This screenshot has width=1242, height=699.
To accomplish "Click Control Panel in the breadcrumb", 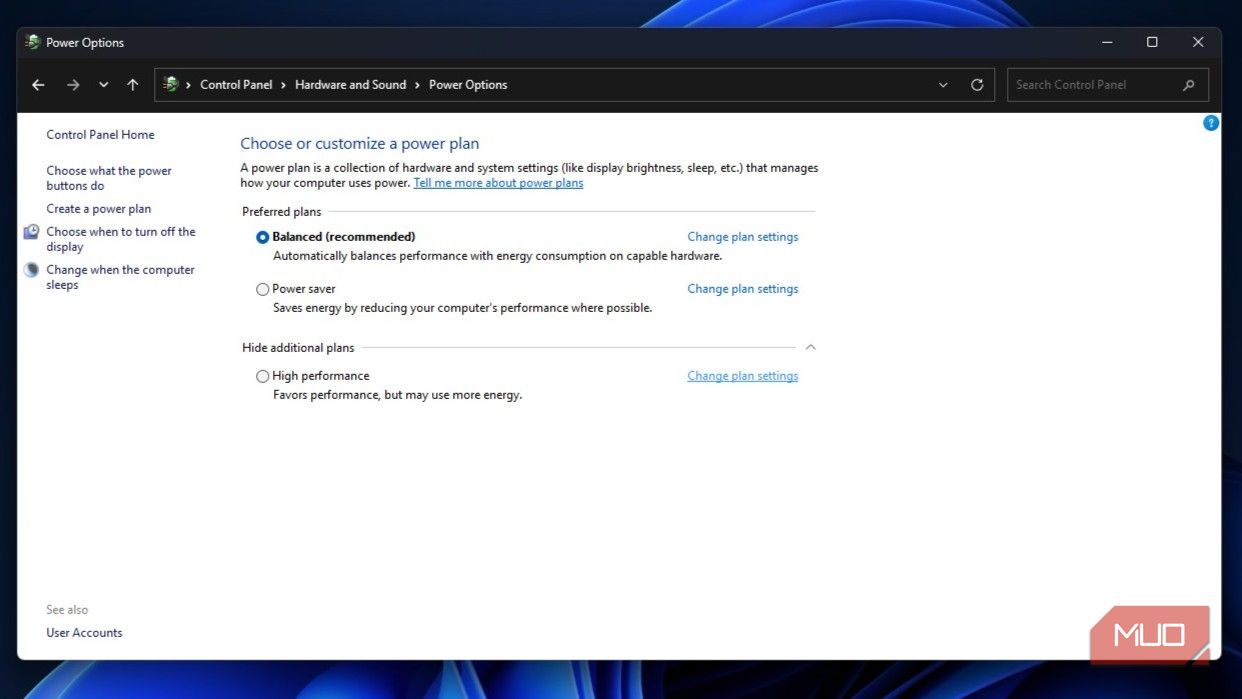I will (x=236, y=85).
